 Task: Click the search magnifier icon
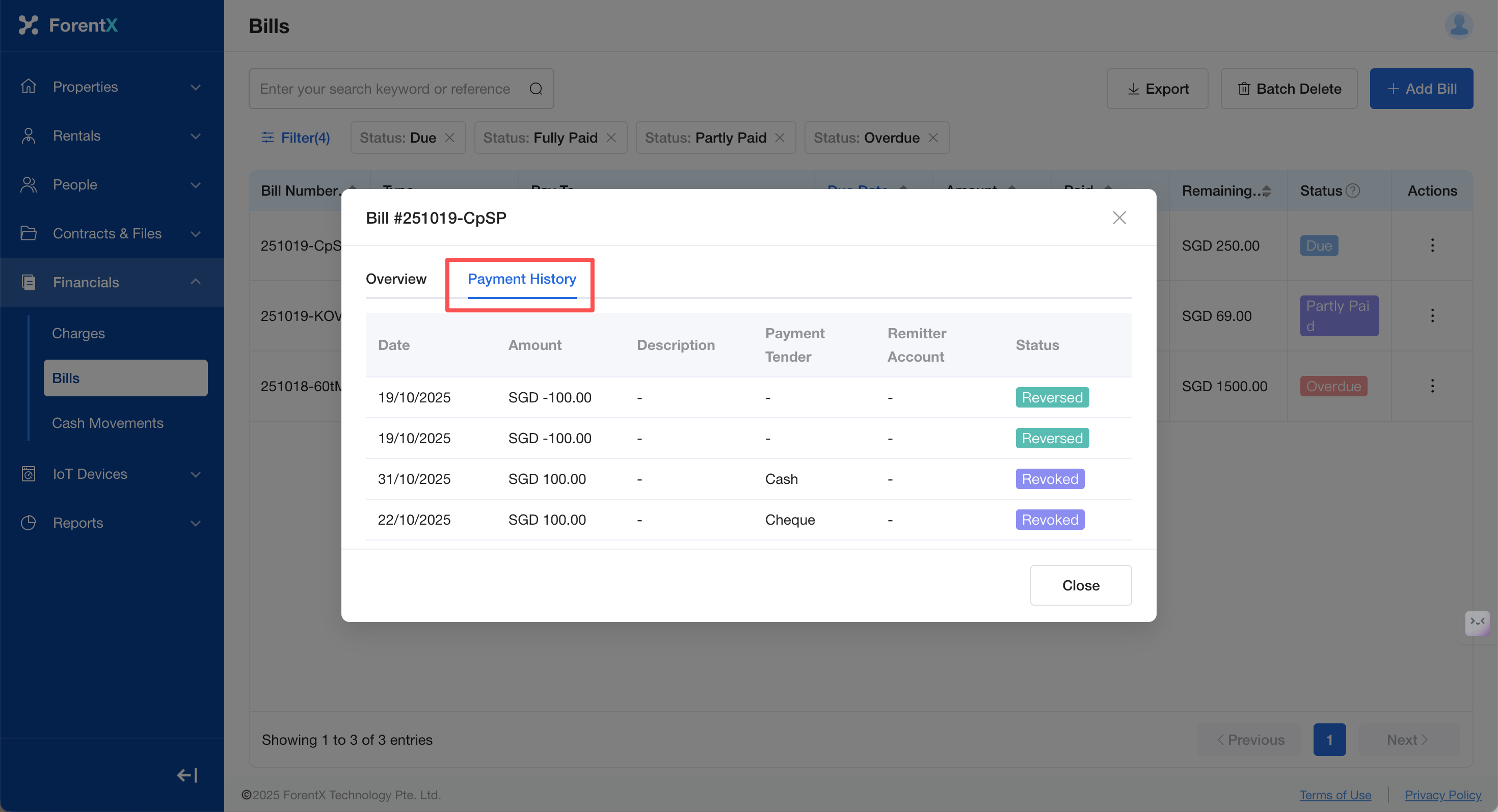(x=536, y=89)
